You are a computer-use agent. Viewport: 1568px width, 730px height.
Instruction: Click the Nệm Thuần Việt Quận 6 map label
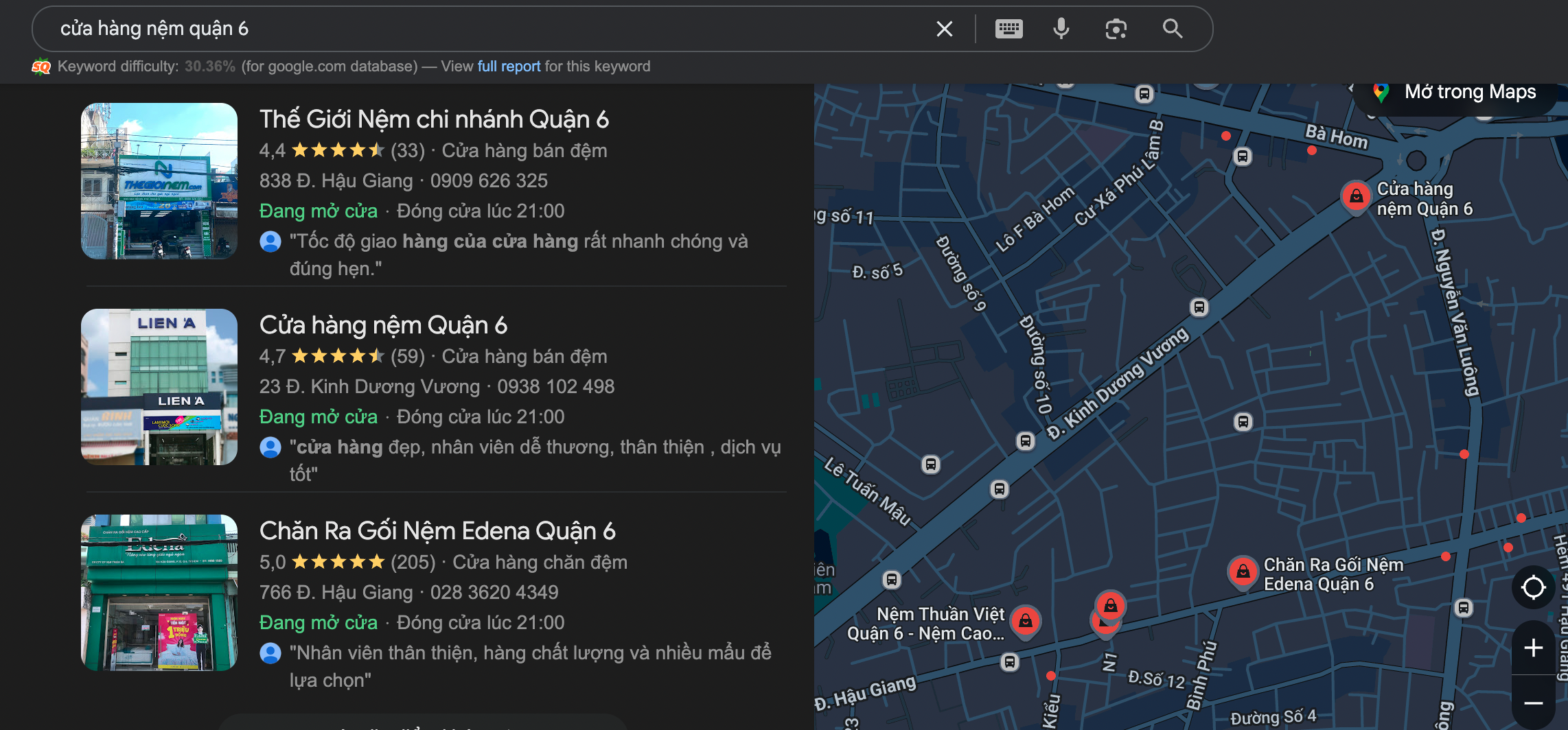pyautogui.click(x=926, y=624)
